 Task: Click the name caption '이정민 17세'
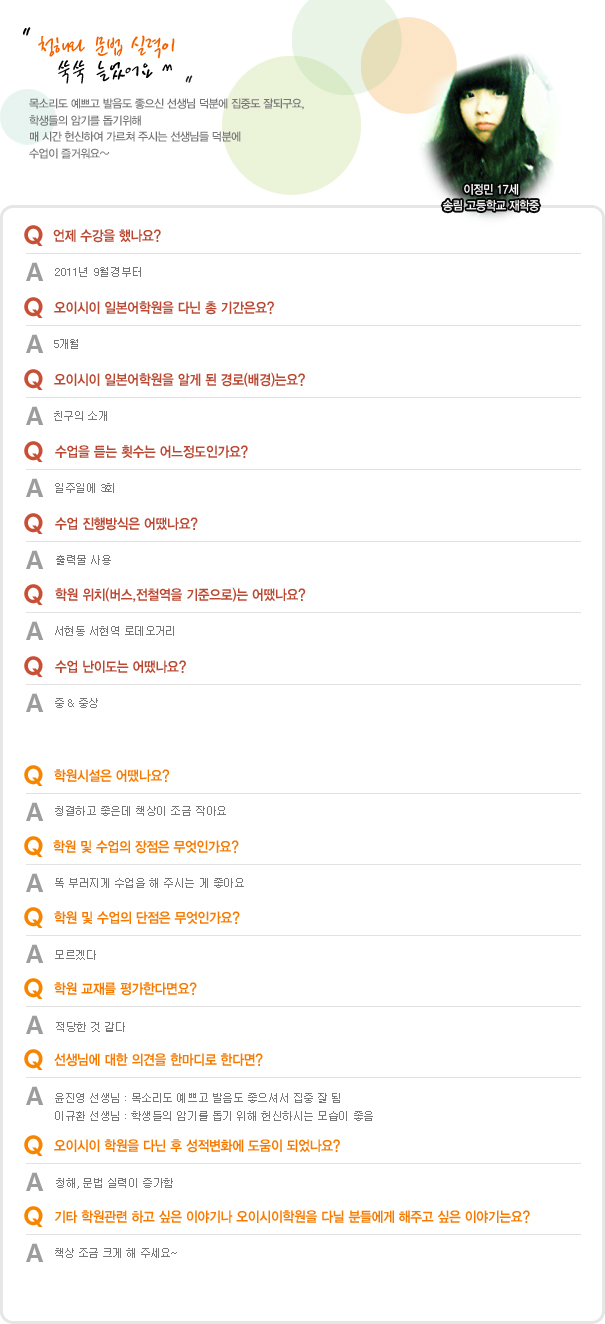pos(491,190)
